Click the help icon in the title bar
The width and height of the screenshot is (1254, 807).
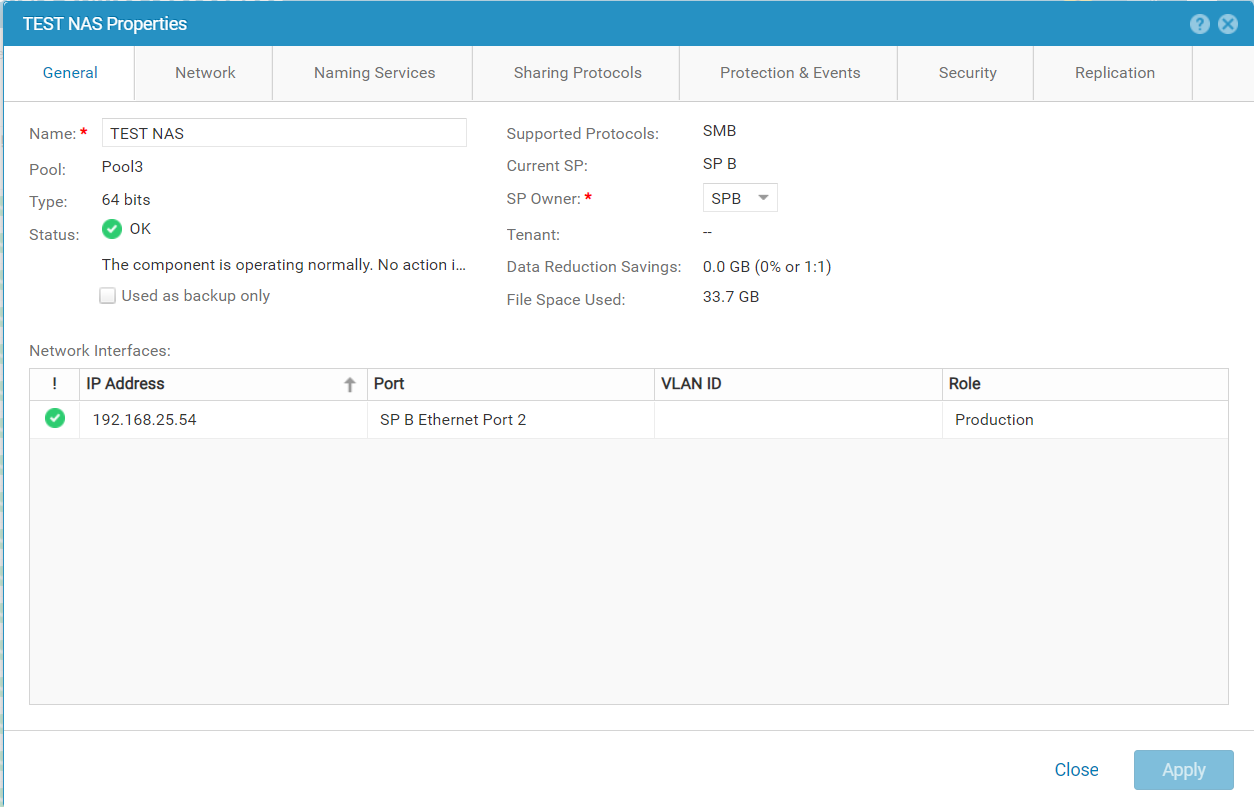(x=1199, y=23)
